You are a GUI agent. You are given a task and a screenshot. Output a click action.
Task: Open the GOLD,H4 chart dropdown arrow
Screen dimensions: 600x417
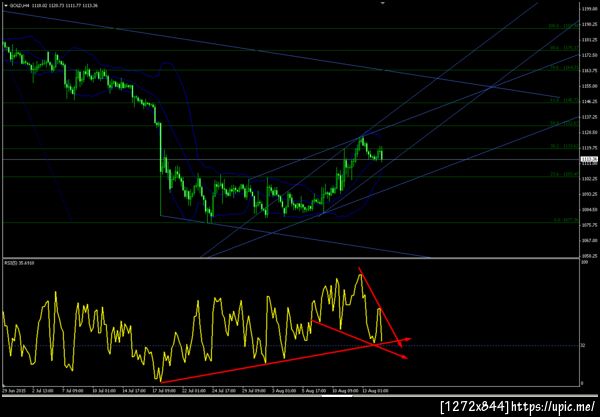coord(6,6)
